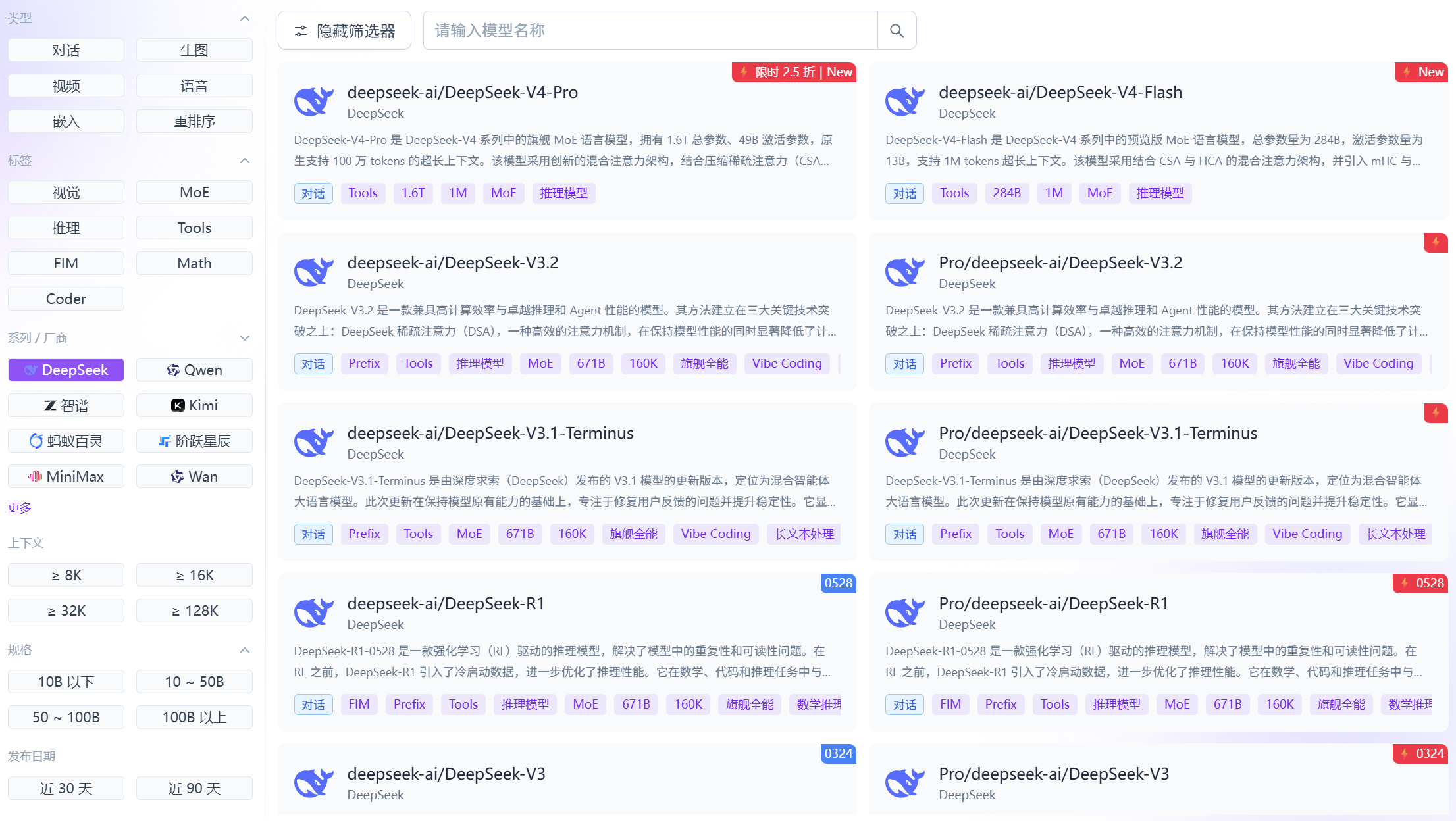Select the DeepSeek vendor filter
Screen dimensions: 1456x821
[66, 370]
